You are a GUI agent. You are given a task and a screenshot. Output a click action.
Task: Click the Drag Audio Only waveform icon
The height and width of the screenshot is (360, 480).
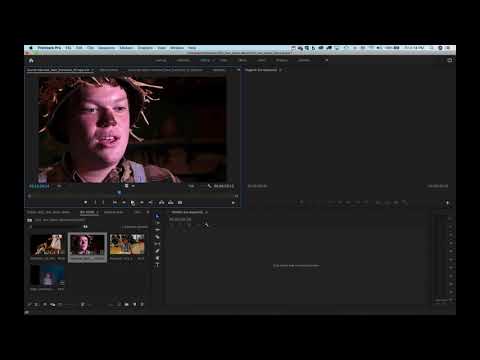coord(133,186)
